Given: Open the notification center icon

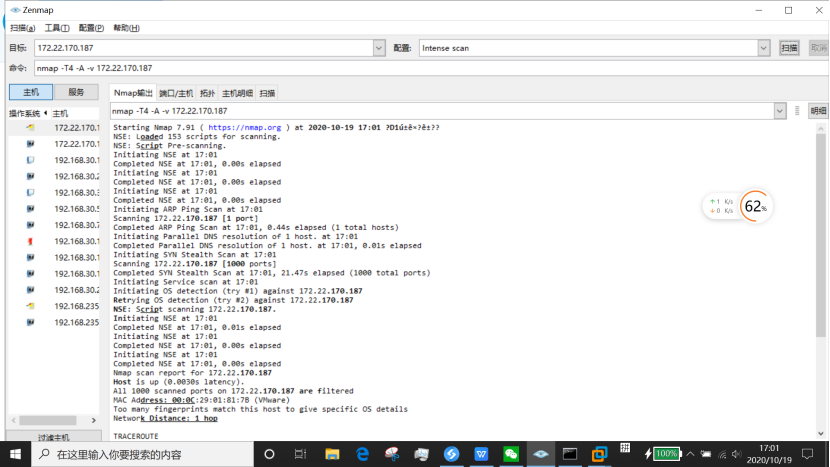Looking at the screenshot, I should pyautogui.click(x=807, y=454).
